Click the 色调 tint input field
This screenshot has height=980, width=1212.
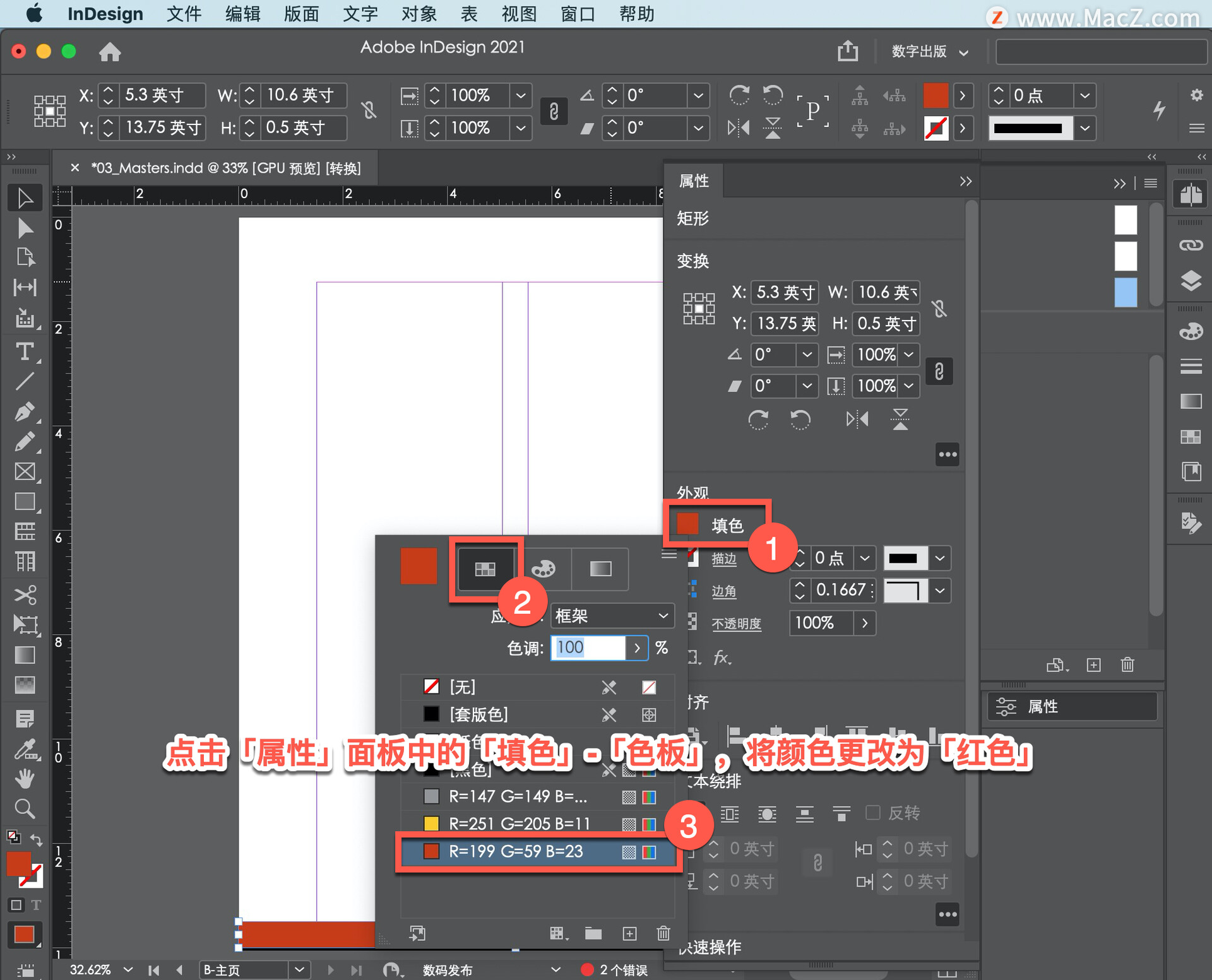click(588, 647)
